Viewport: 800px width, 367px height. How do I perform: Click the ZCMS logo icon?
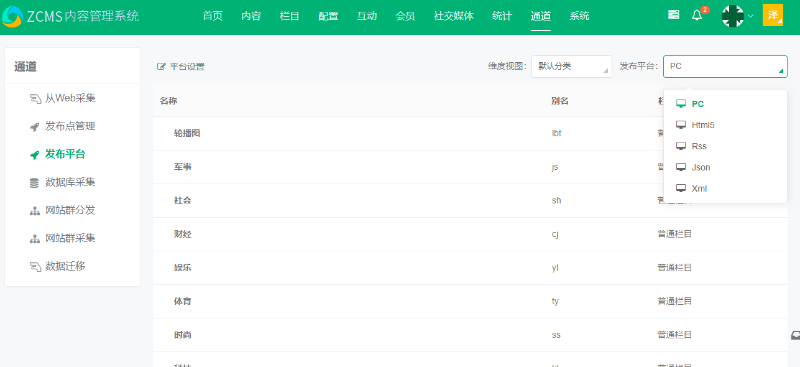pyautogui.click(x=12, y=16)
